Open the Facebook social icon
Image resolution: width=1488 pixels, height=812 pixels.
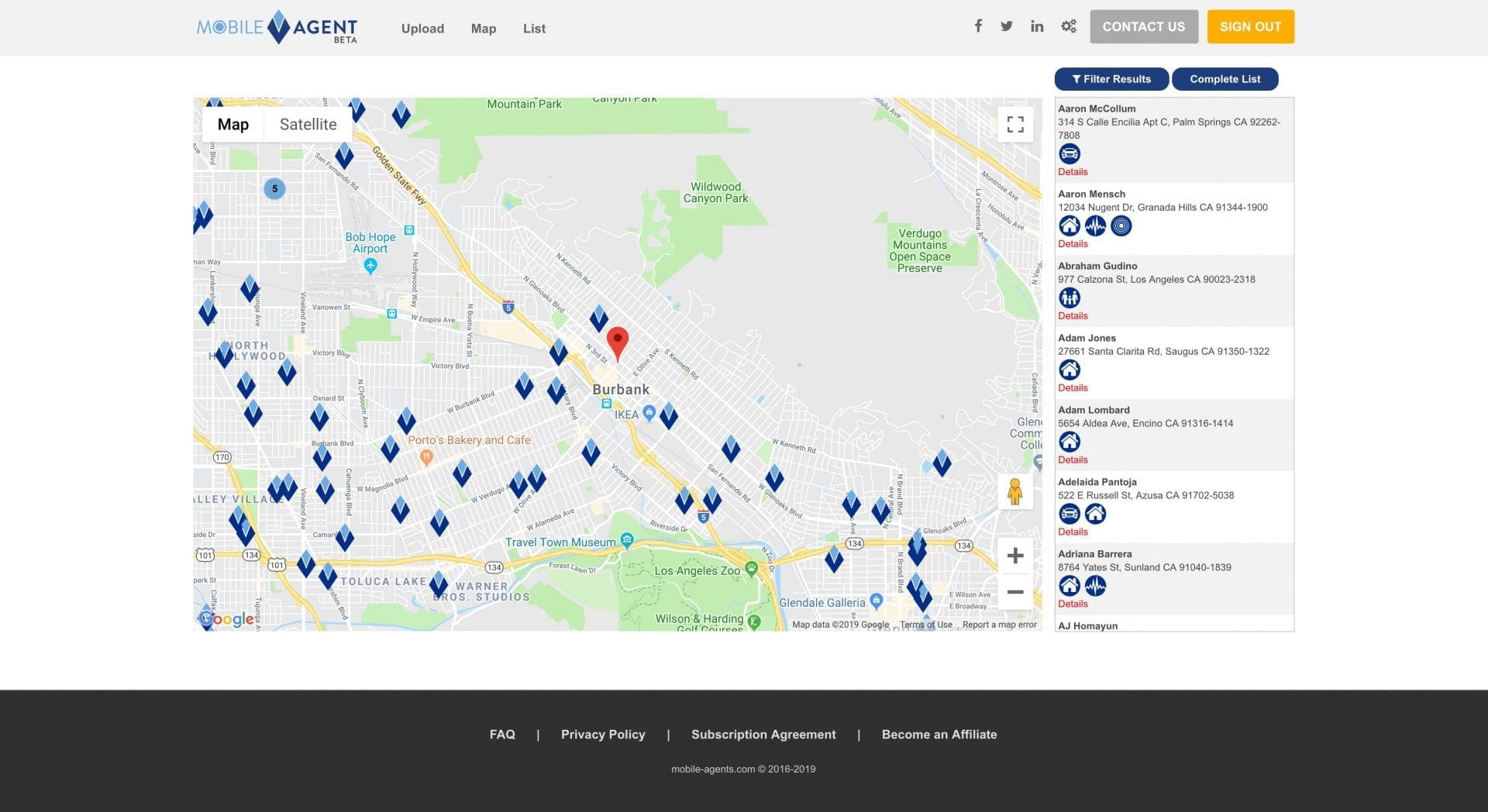[978, 26]
